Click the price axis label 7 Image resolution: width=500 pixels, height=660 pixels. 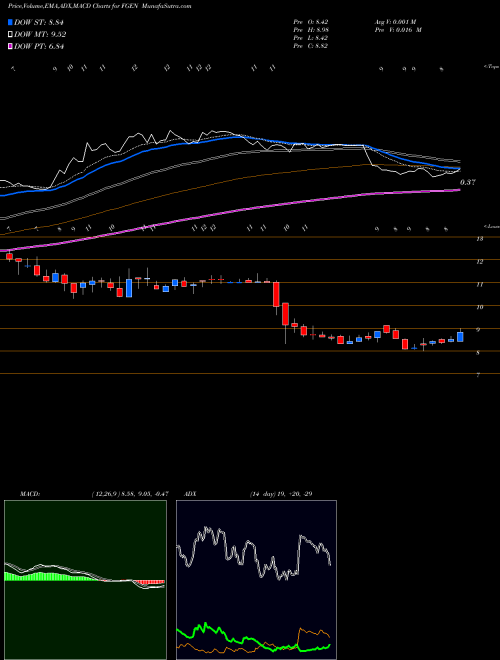[478, 375]
